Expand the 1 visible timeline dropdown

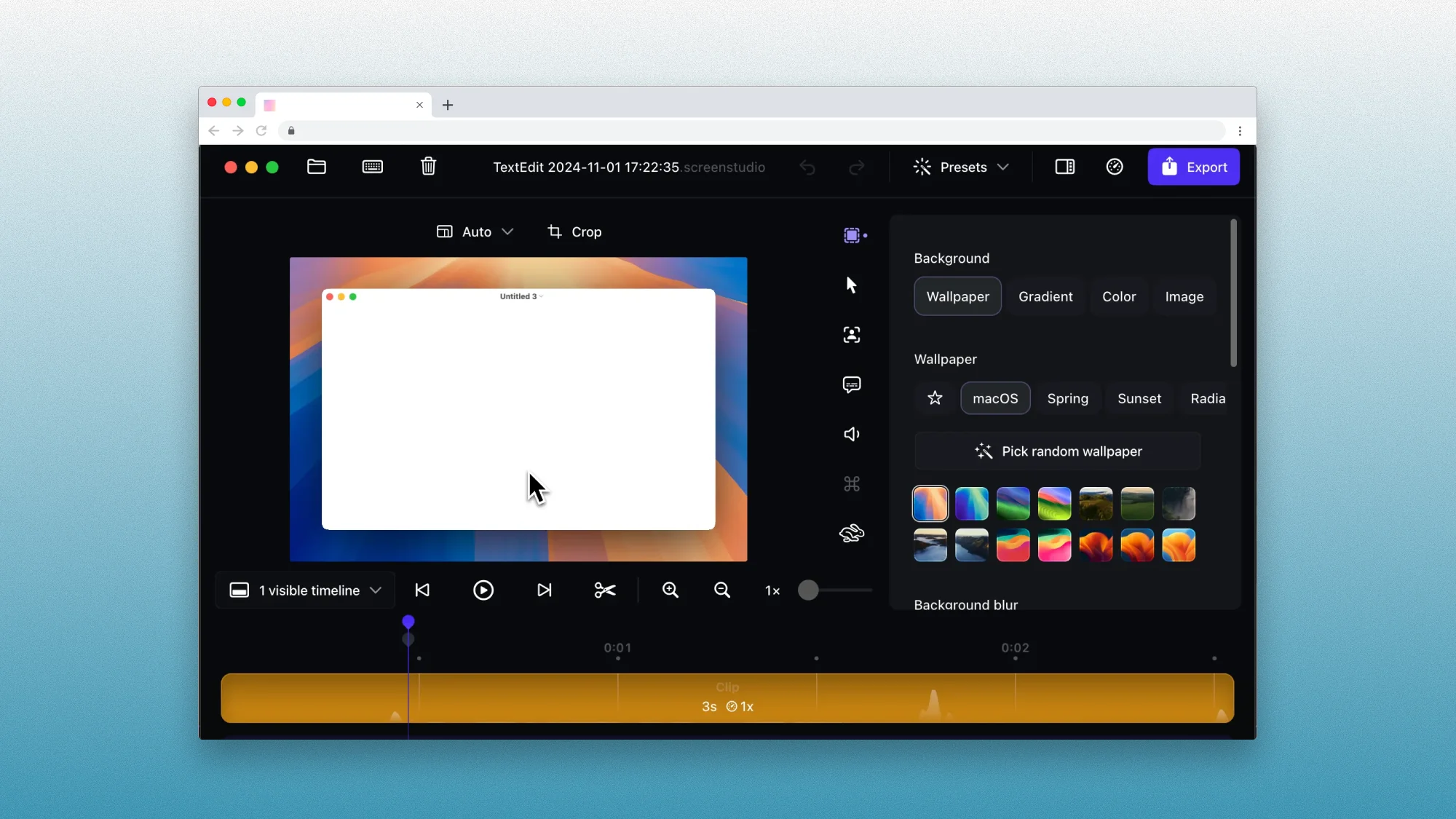306,590
